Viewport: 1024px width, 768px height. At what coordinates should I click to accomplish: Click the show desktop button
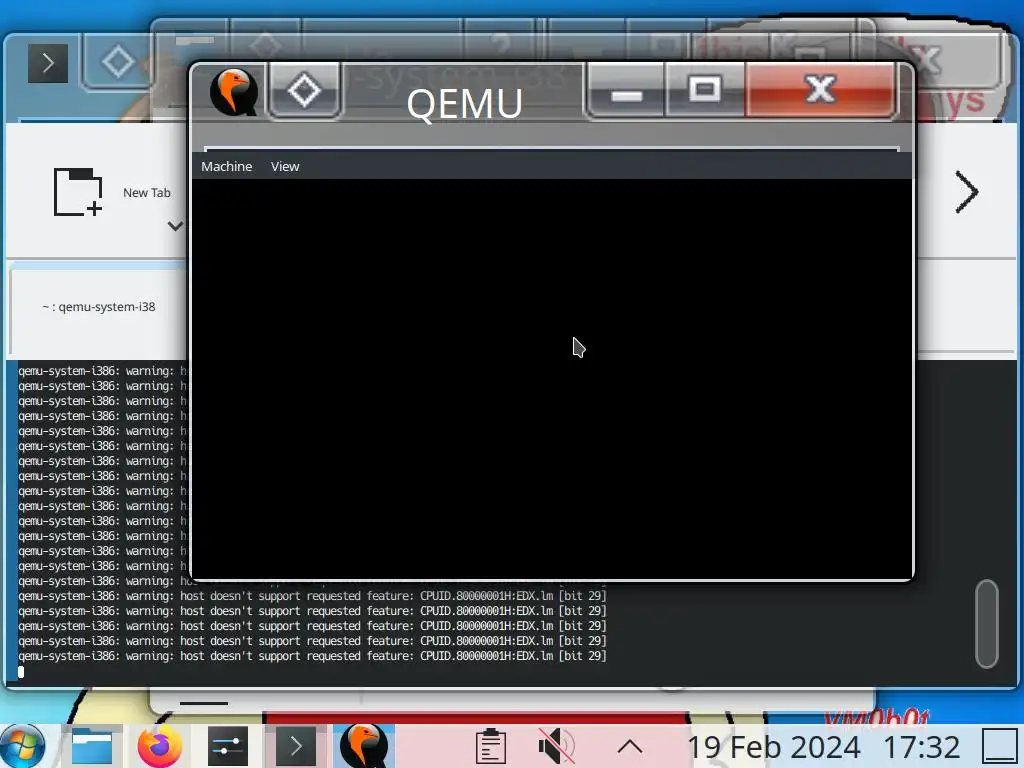pos(1000,746)
